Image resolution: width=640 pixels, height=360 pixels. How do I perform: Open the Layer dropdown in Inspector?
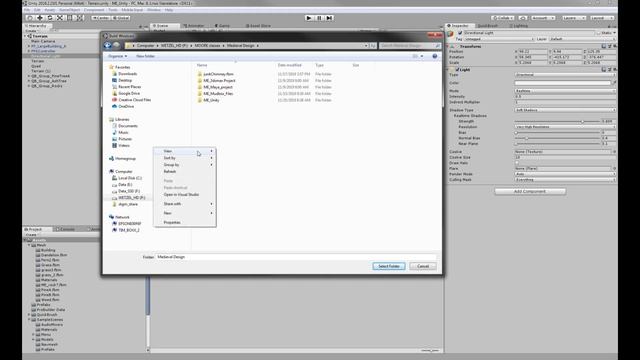click(582, 39)
